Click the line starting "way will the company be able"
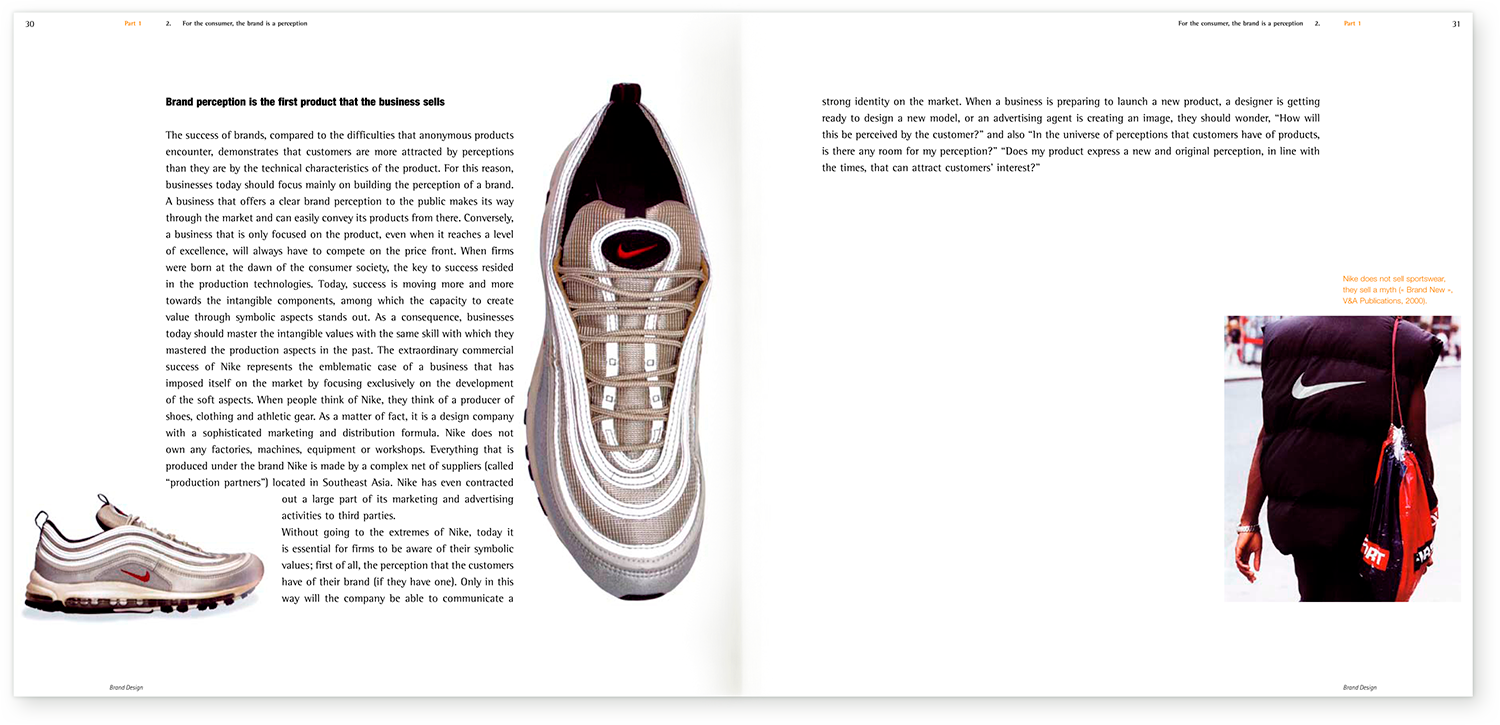The width and height of the screenshot is (1500, 725). click(x=398, y=599)
